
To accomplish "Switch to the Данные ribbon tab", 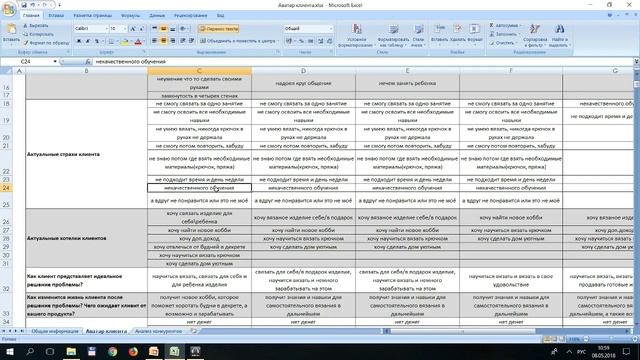I will 157,16.
